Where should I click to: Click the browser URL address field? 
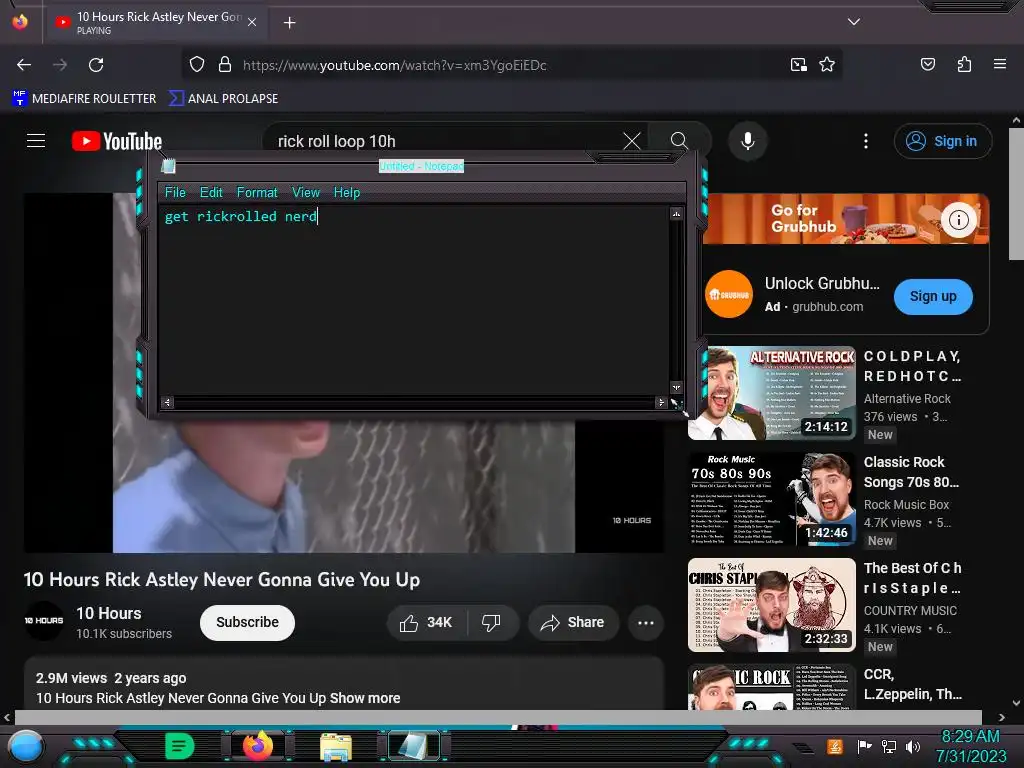pyautogui.click(x=509, y=65)
